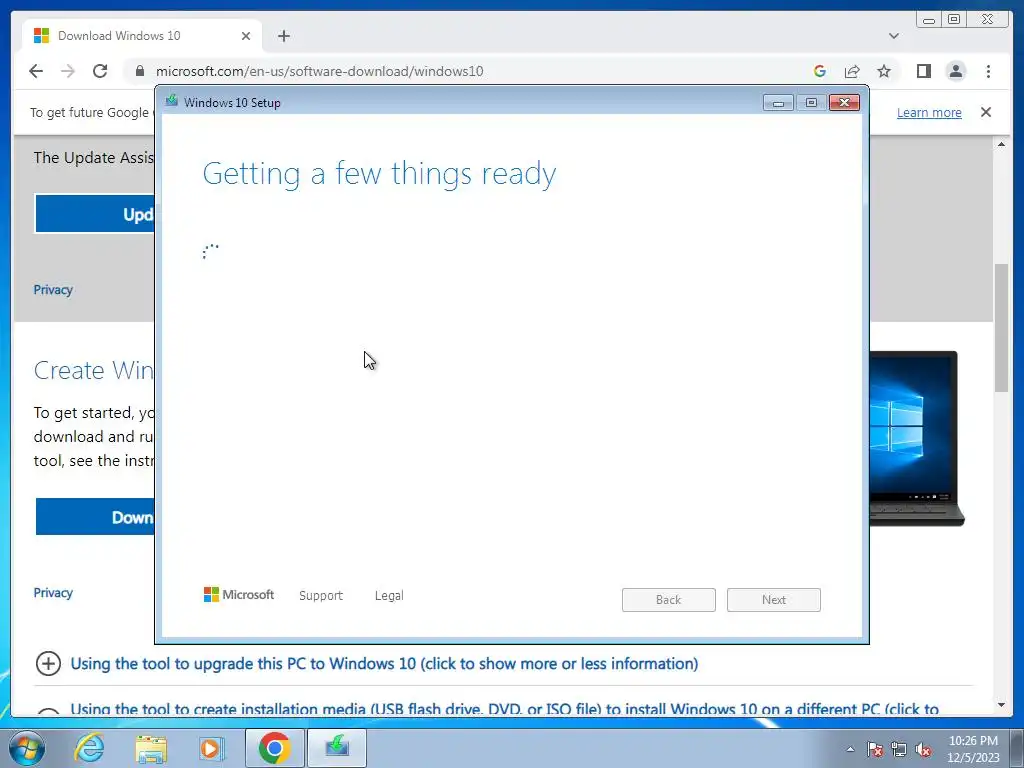Click the vertical scrollbar thumb
1024x768 pixels.
click(1001, 327)
